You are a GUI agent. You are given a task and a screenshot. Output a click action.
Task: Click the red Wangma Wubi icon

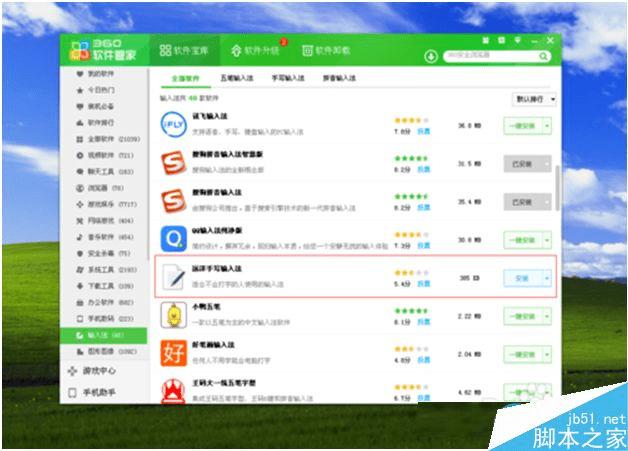173,391
